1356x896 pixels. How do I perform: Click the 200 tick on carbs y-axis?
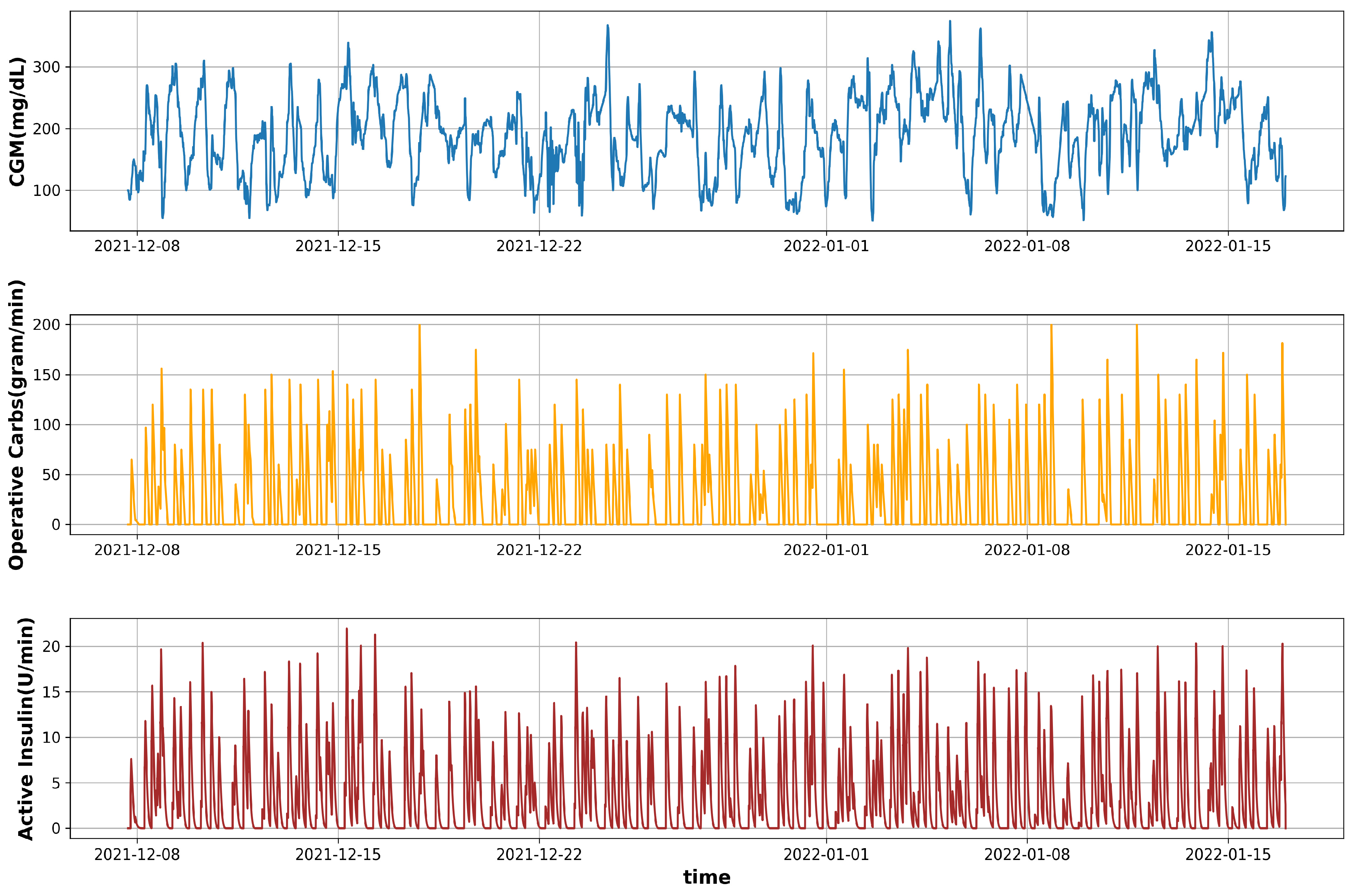pos(46,325)
